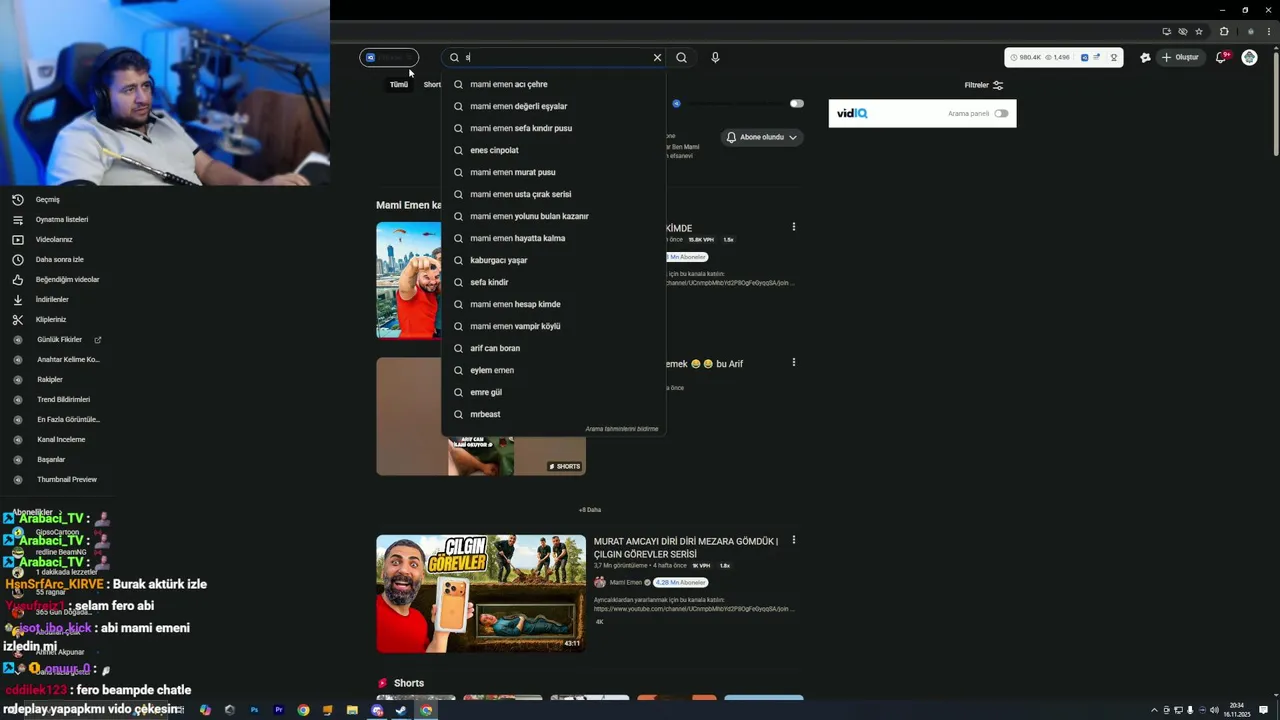Bookmark page with the star icon
Screen dimensions: 1280x720
pyautogui.click(x=1199, y=31)
